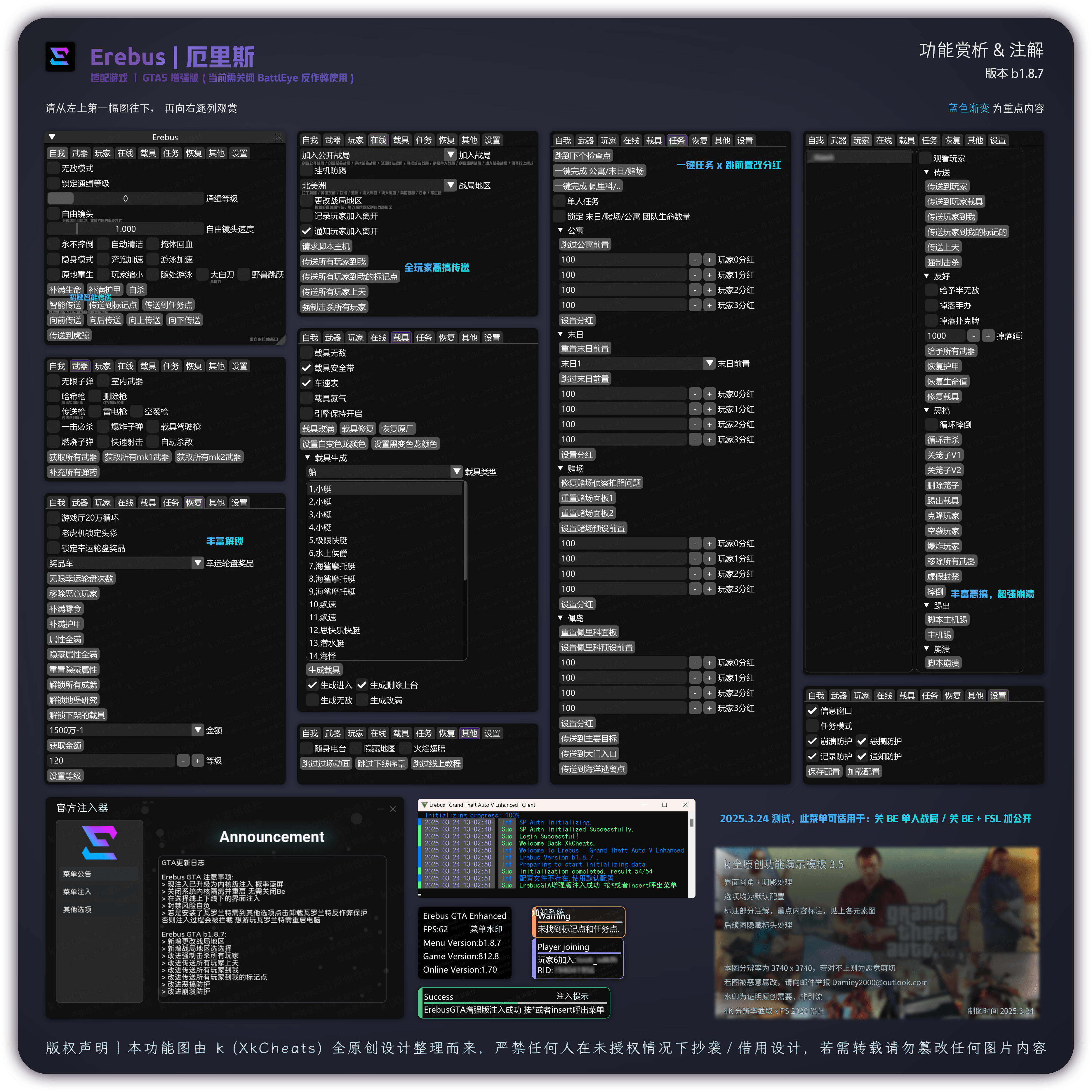Click 自由镜头速度 slider
The width and height of the screenshot is (1092, 1092).
[x=126, y=229]
